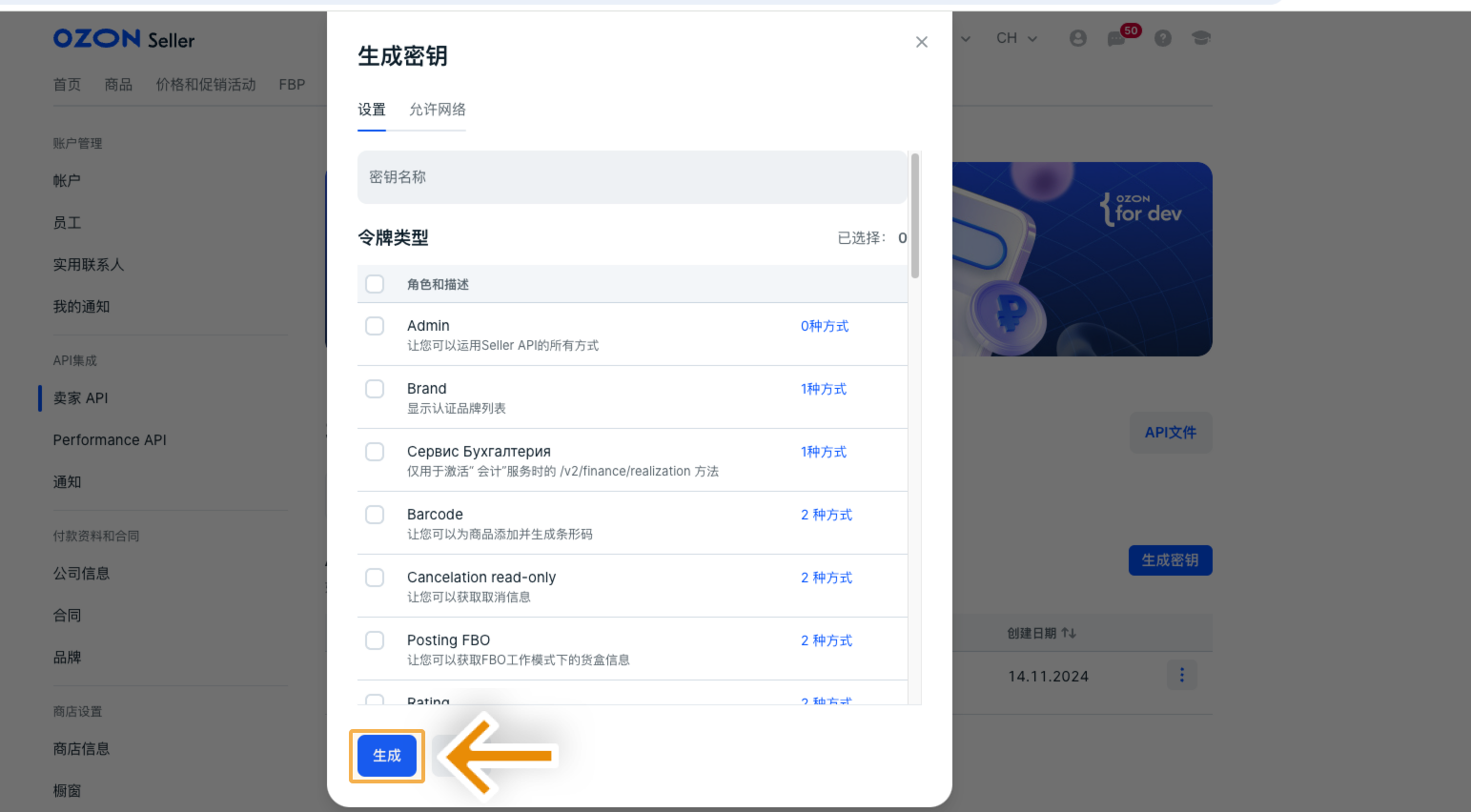Click the background 生成密钥 button

pos(1171,560)
